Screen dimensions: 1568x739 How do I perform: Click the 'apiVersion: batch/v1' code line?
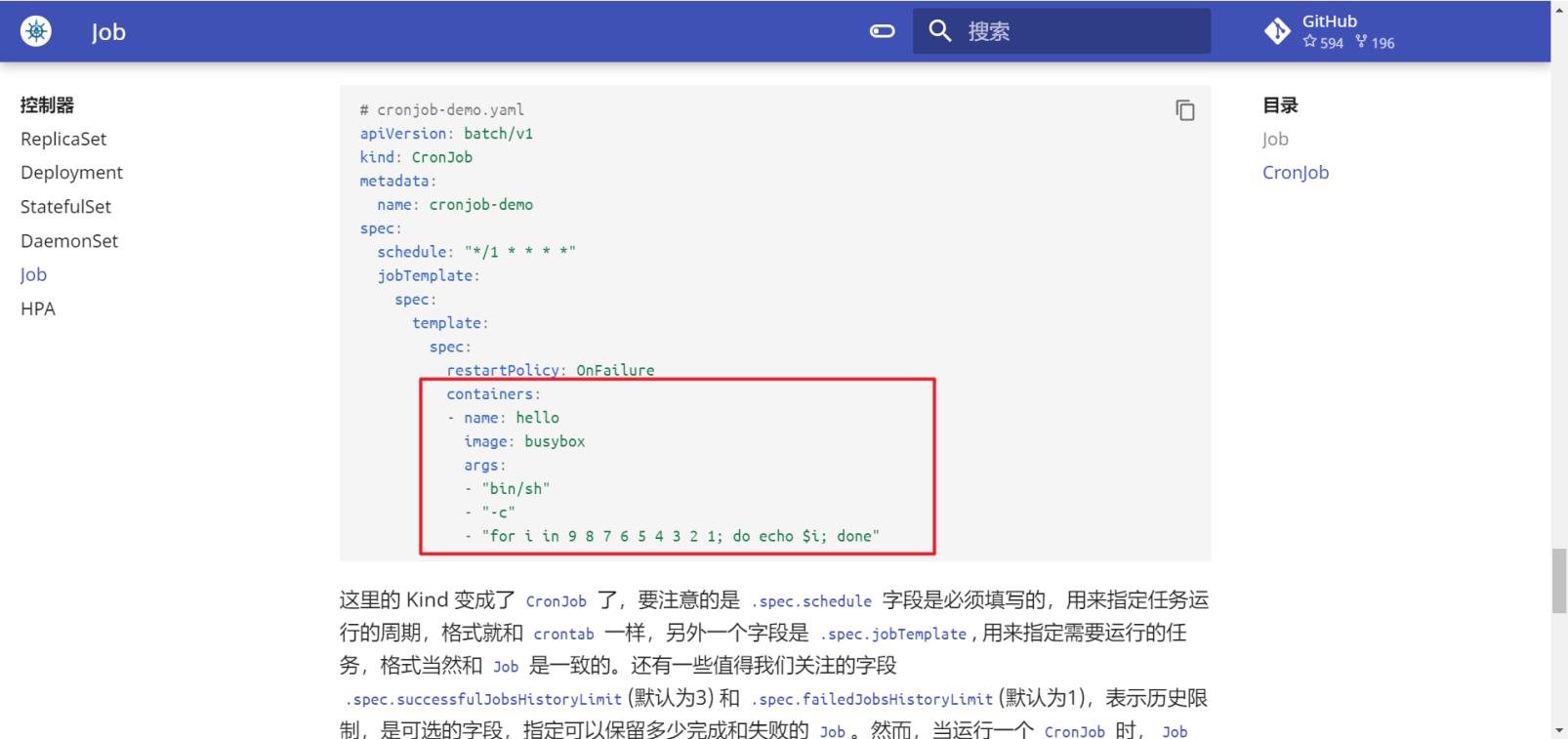tap(446, 134)
